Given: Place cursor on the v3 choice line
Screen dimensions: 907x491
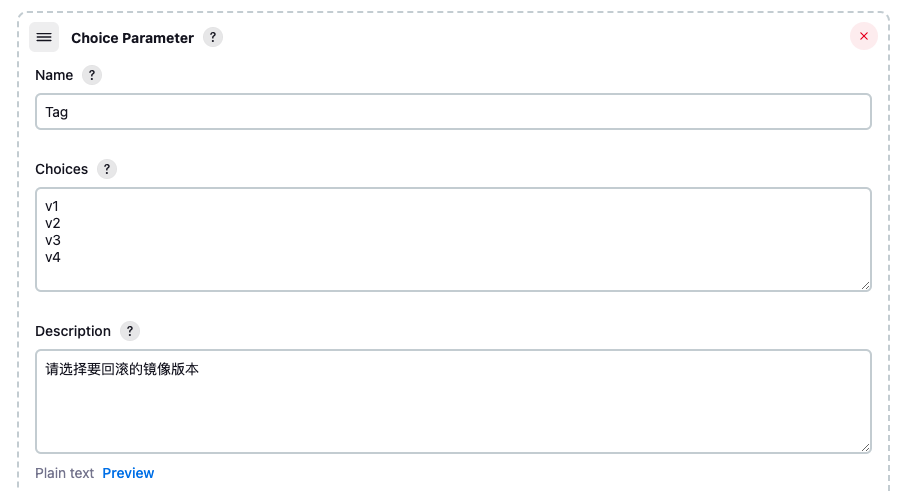Looking at the screenshot, I should tap(53, 240).
